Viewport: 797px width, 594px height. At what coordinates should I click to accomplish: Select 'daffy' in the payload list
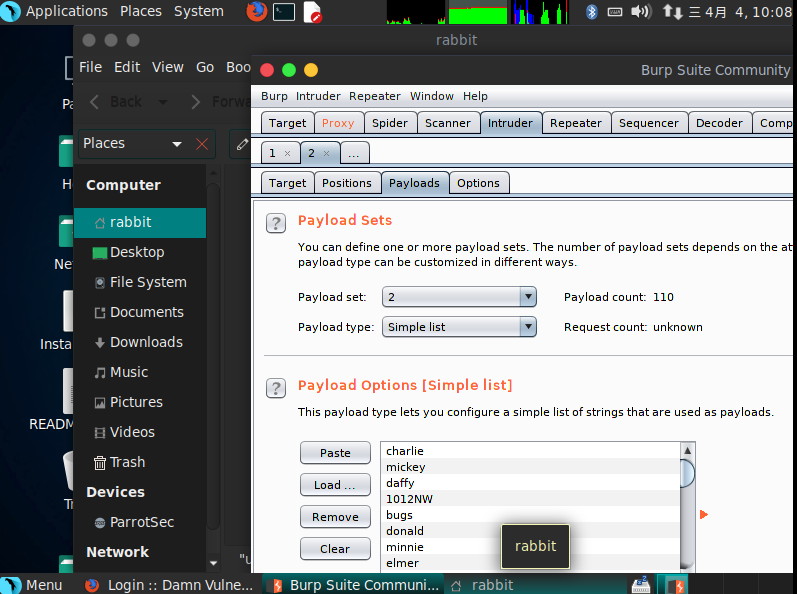pyautogui.click(x=400, y=483)
